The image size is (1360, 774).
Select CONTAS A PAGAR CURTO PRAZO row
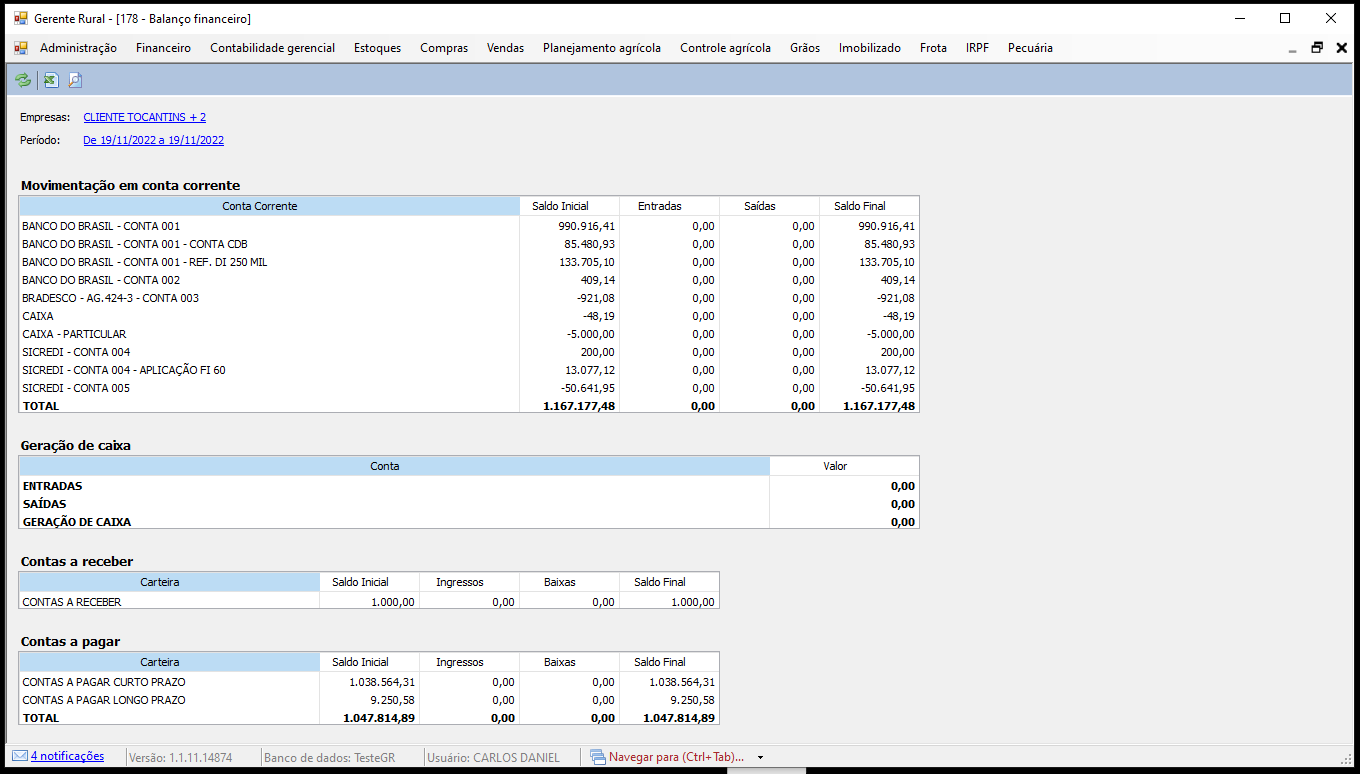coord(369,682)
